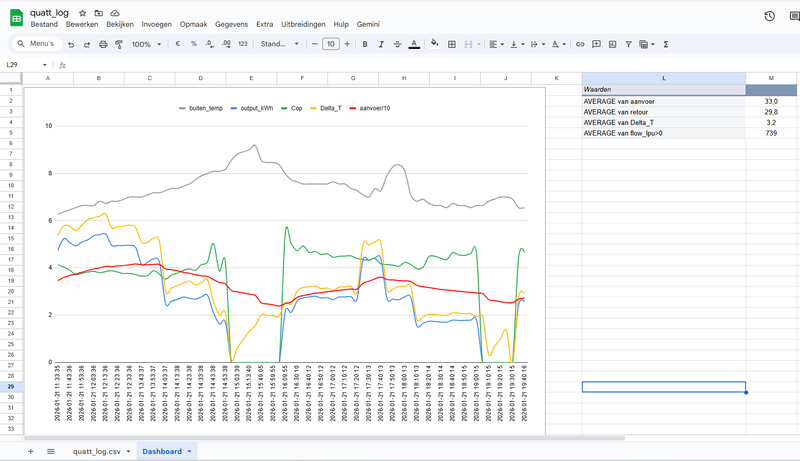800x461 pixels.
Task: Insert a link with the chain icon
Action: coord(580,44)
